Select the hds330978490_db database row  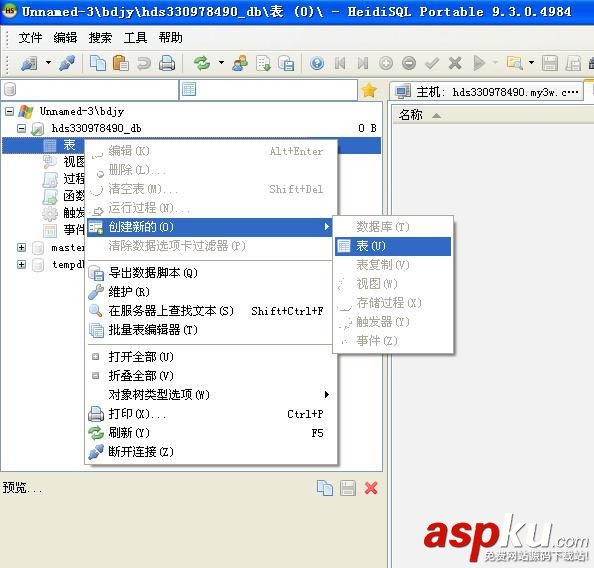pyautogui.click(x=96, y=128)
